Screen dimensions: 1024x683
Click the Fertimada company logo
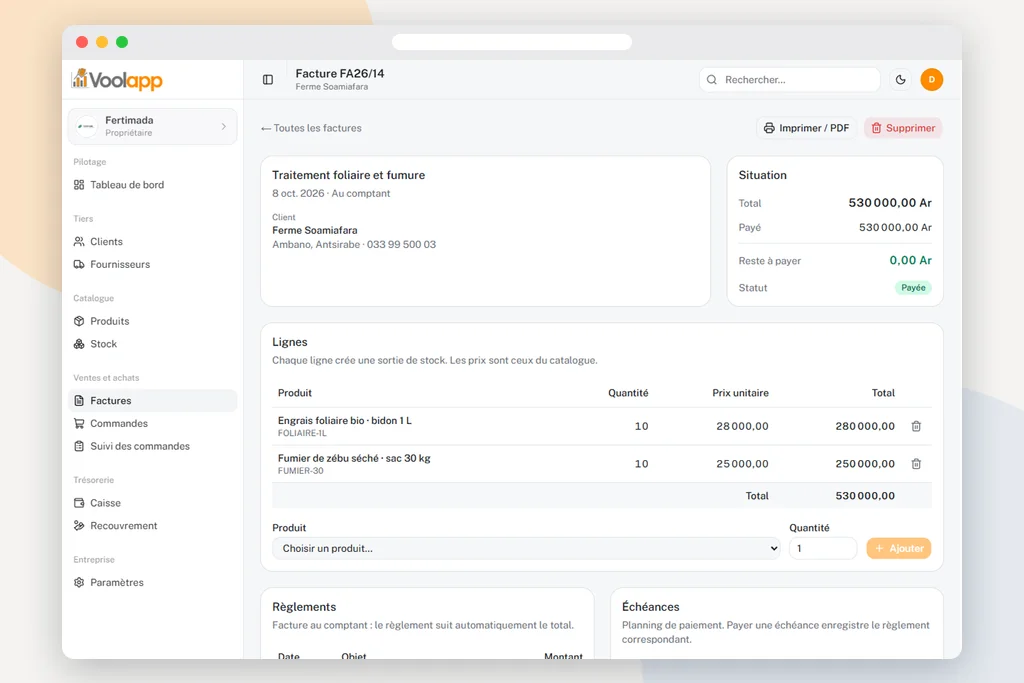(87, 126)
